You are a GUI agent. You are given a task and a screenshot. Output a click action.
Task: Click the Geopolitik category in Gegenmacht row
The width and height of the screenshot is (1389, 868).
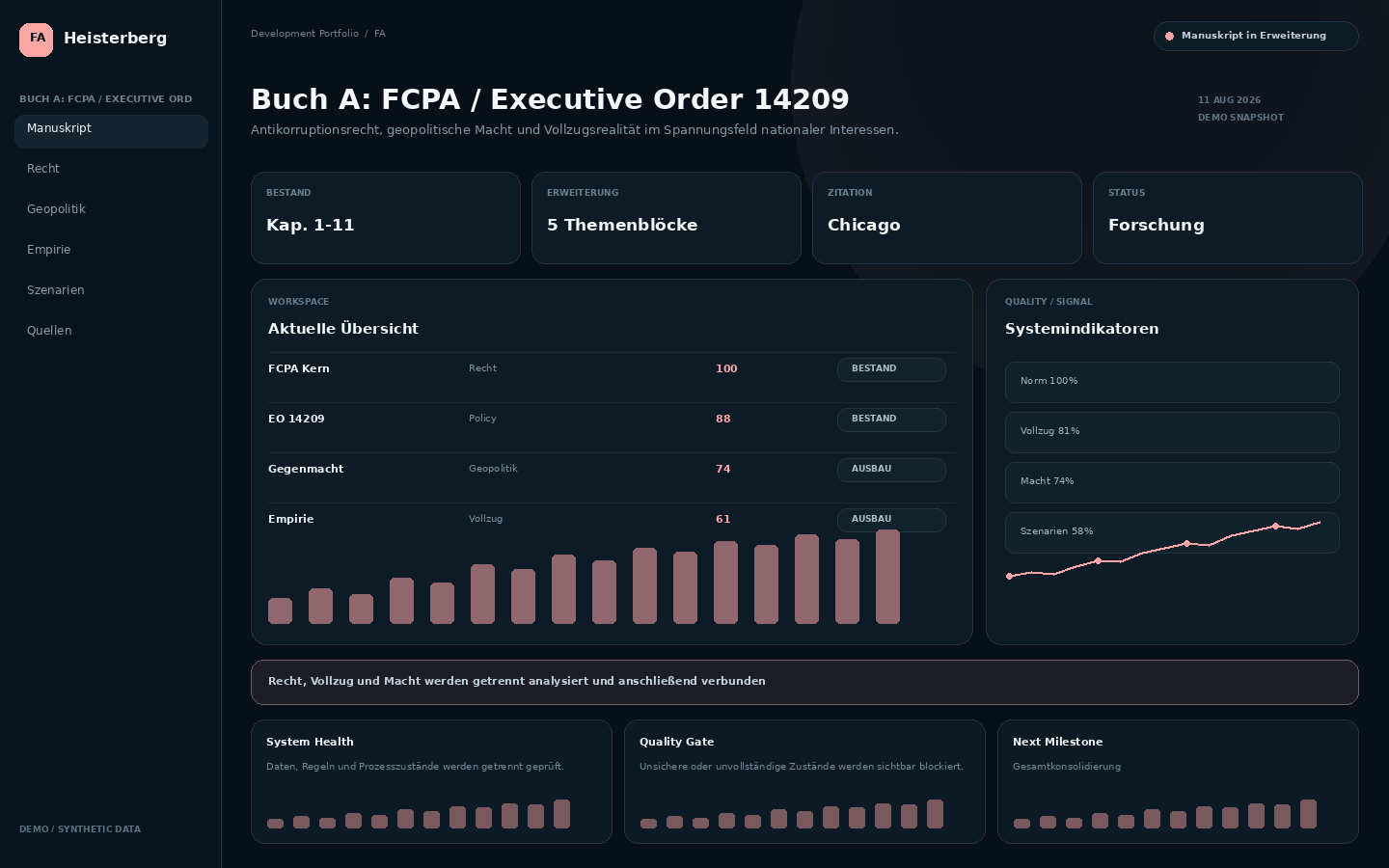(x=493, y=469)
